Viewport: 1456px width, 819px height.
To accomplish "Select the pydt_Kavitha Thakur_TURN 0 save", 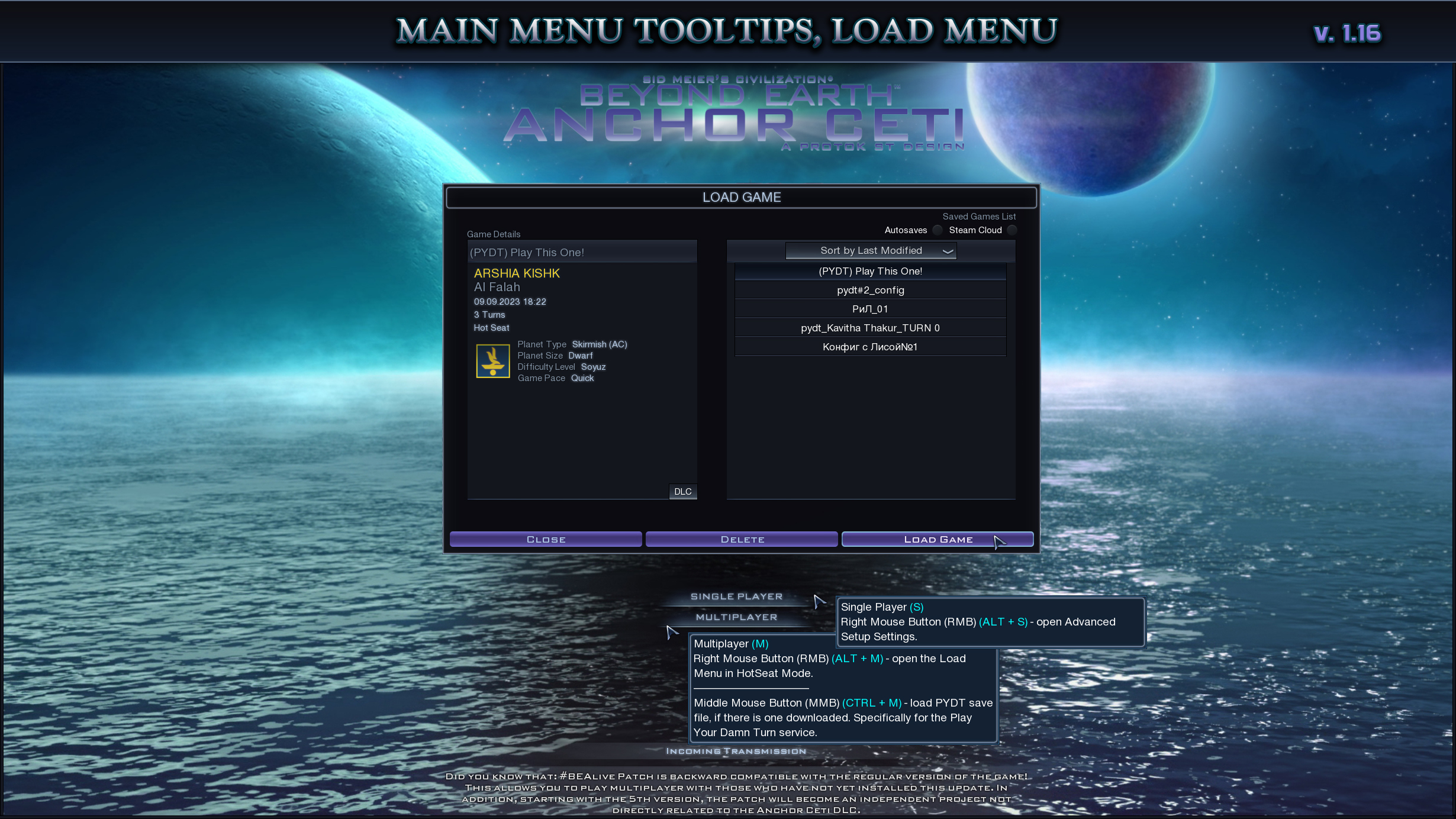I will (870, 328).
